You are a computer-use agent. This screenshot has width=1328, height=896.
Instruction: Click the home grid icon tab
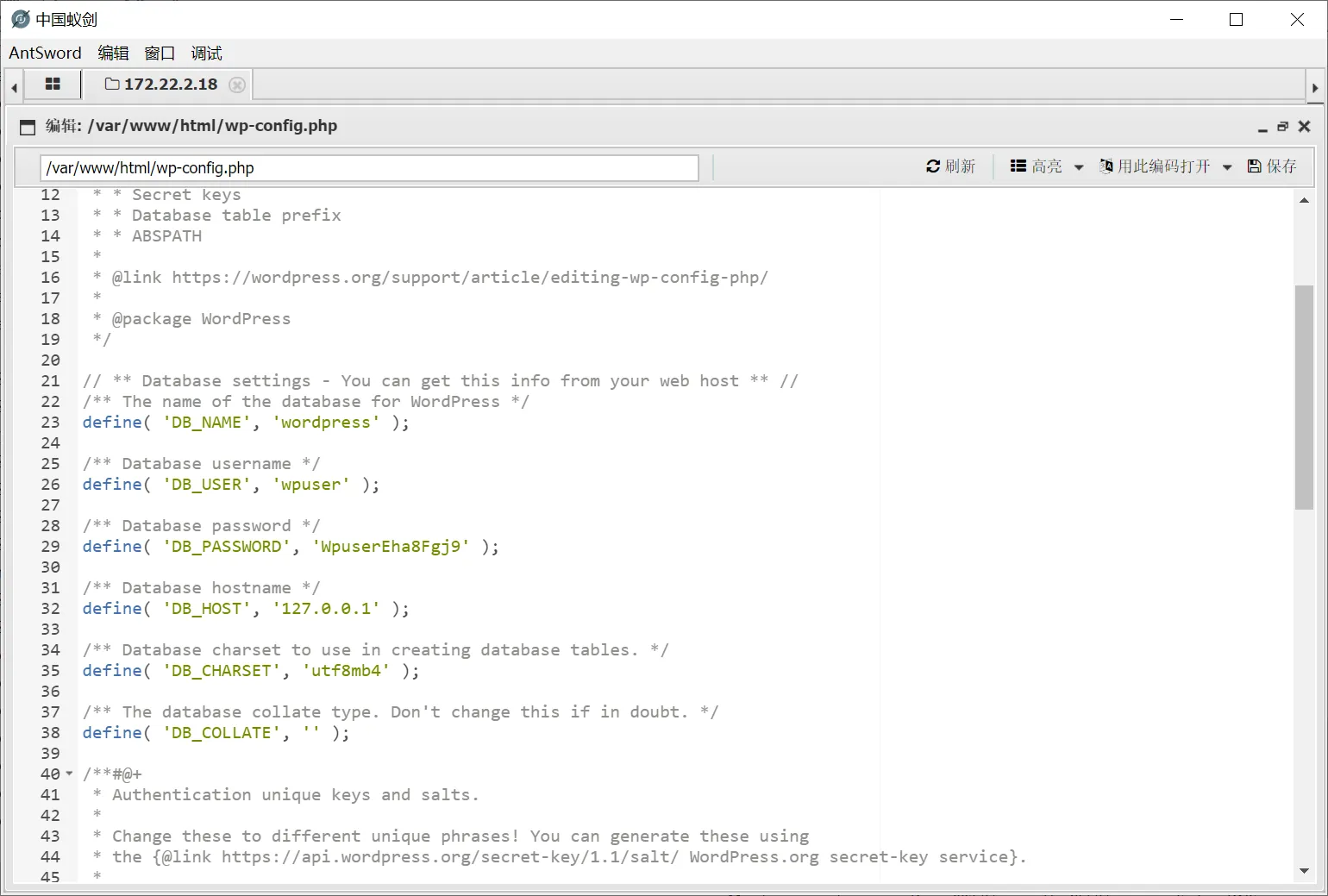point(53,85)
